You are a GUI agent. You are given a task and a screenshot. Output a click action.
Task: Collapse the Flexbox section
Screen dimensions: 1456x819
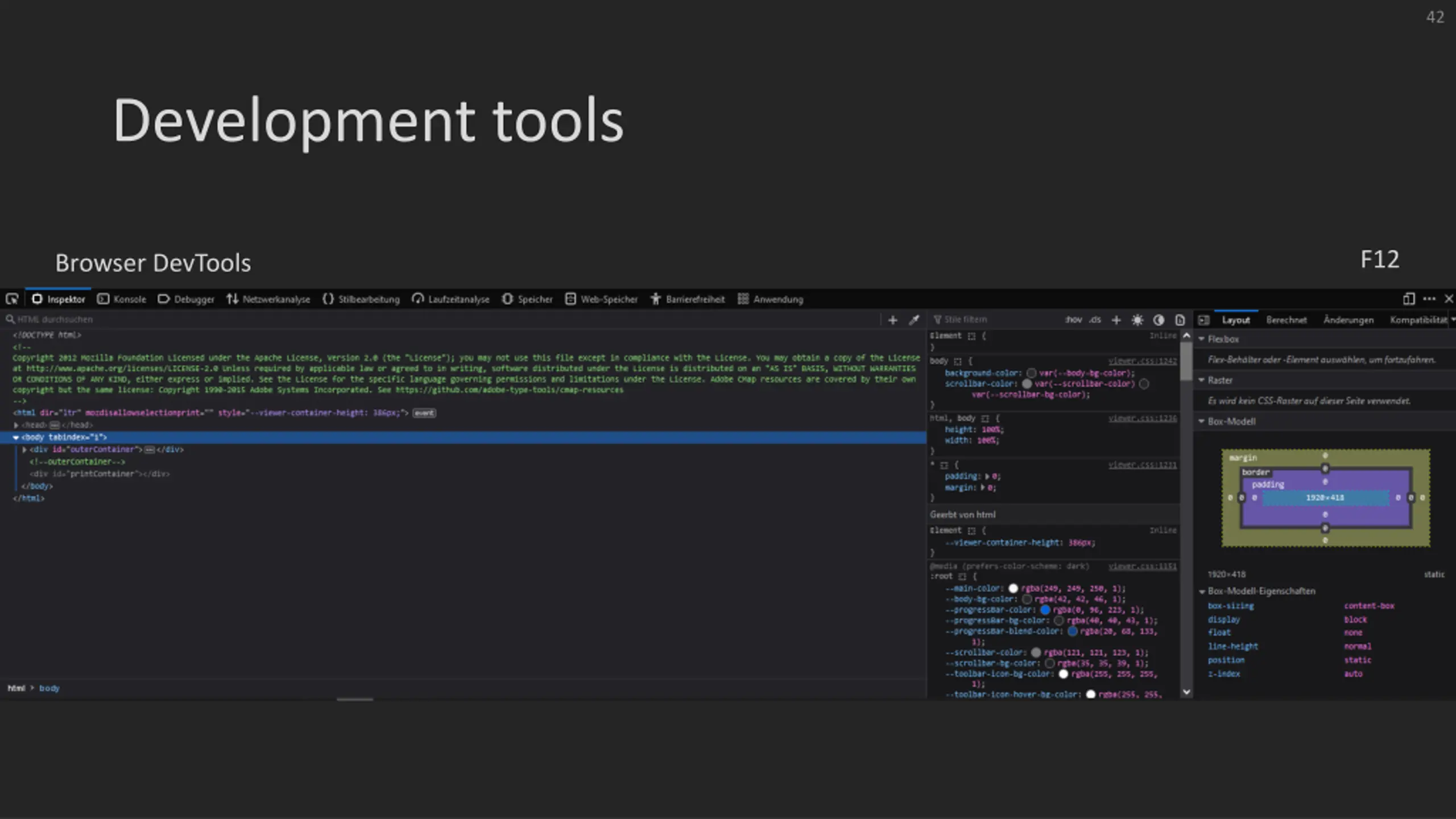(1202, 339)
